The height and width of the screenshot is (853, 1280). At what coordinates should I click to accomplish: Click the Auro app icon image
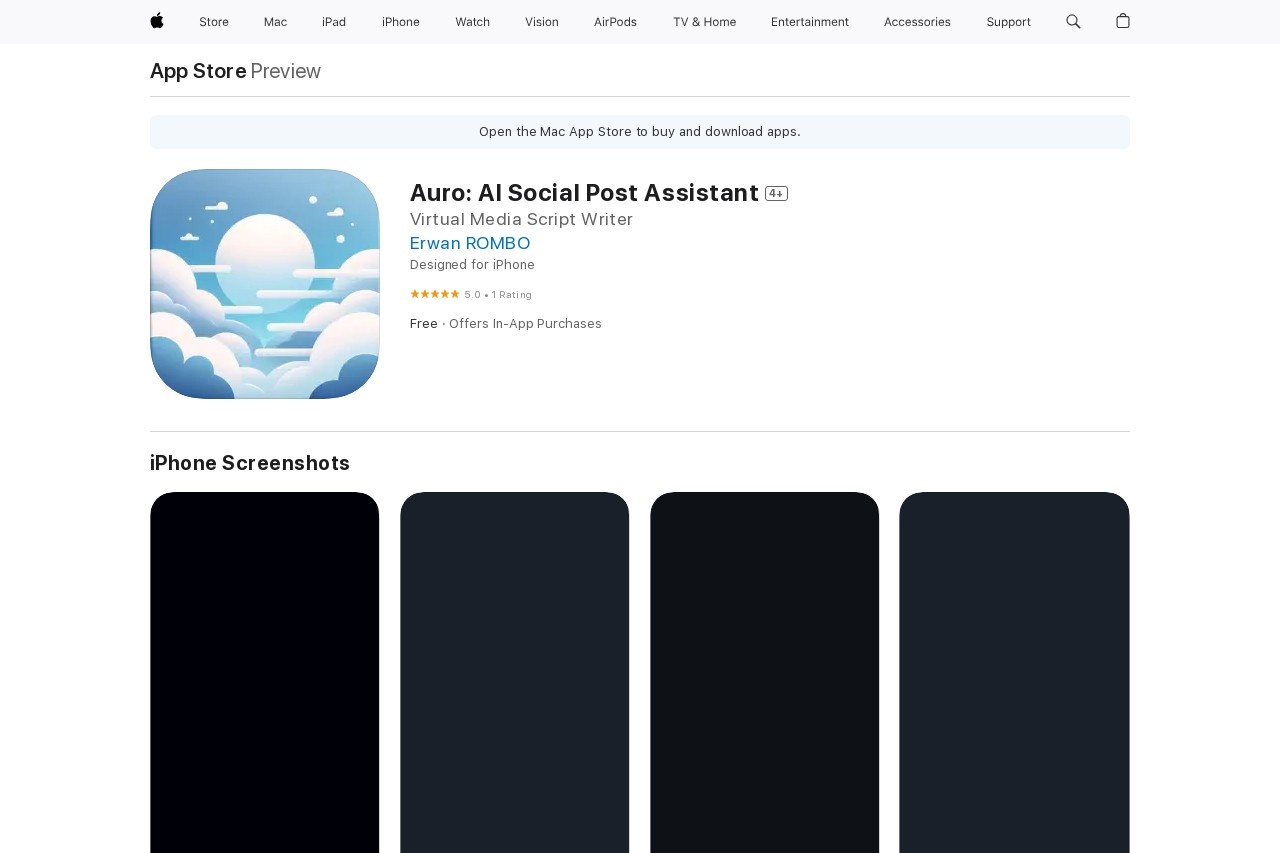click(265, 284)
